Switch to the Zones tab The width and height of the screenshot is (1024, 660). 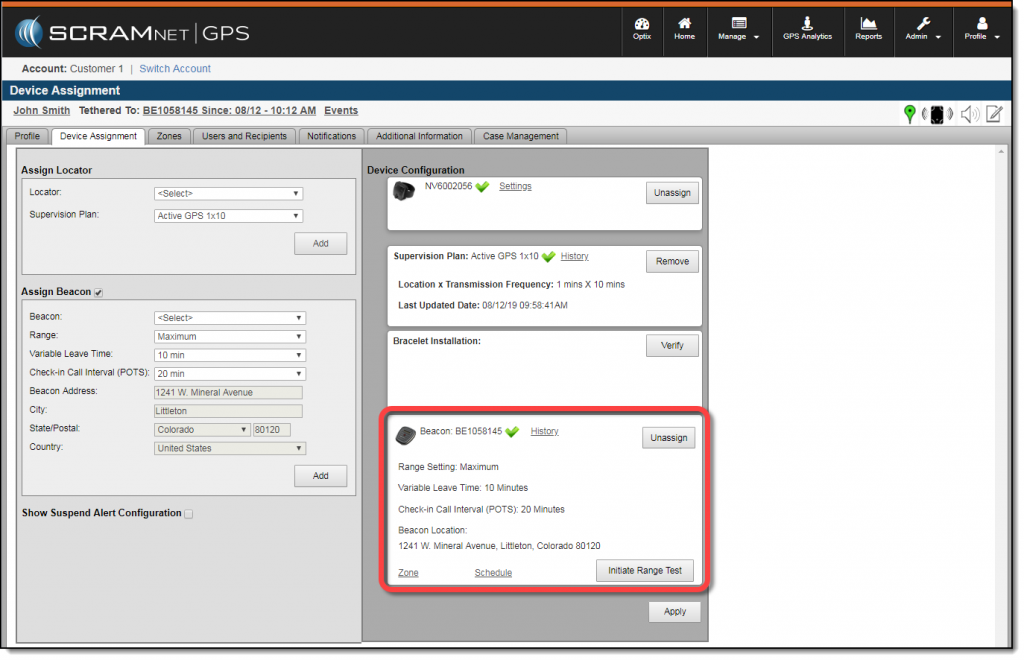pos(169,136)
